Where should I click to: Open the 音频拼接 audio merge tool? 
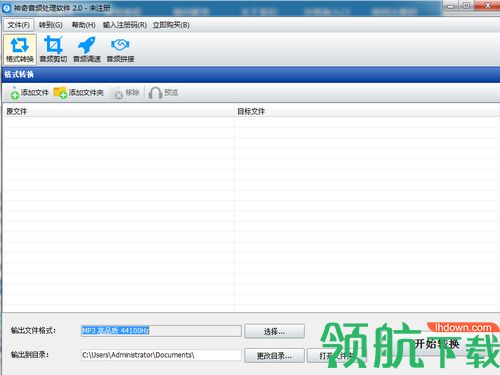(x=120, y=49)
